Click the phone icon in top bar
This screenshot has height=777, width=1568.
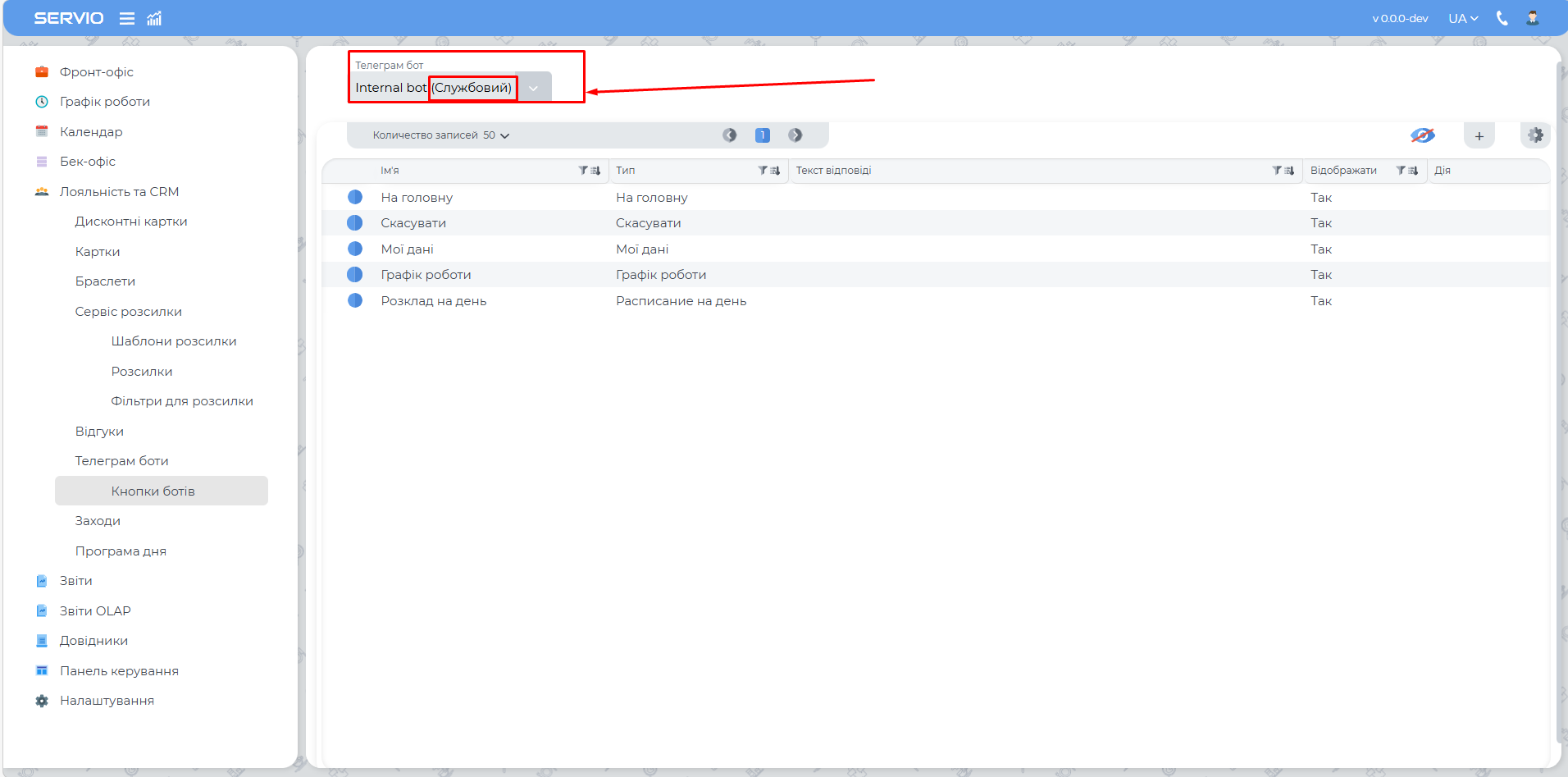1502,18
